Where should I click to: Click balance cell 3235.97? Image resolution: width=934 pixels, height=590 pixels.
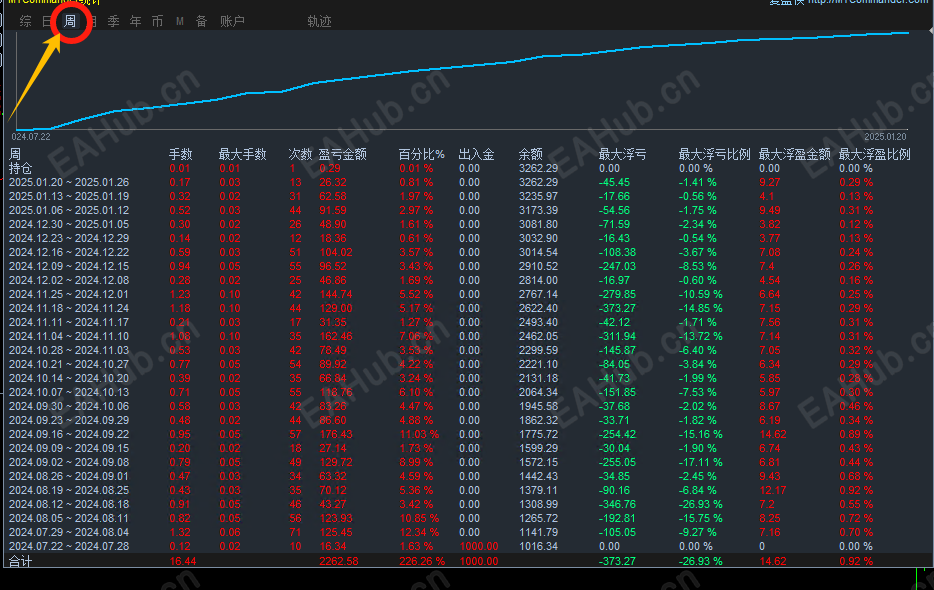tap(538, 197)
